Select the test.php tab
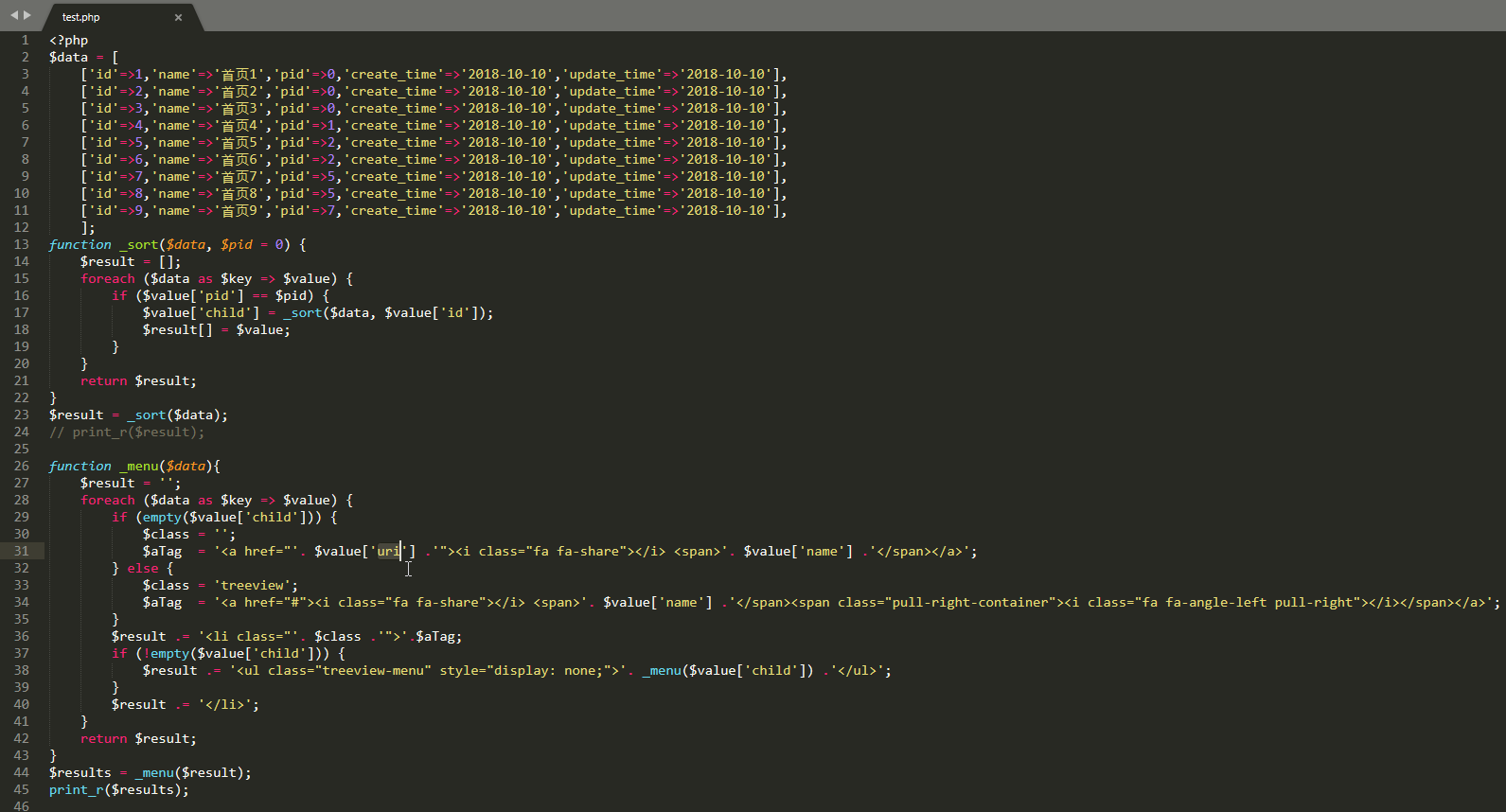Image resolution: width=1506 pixels, height=812 pixels. pos(81,17)
